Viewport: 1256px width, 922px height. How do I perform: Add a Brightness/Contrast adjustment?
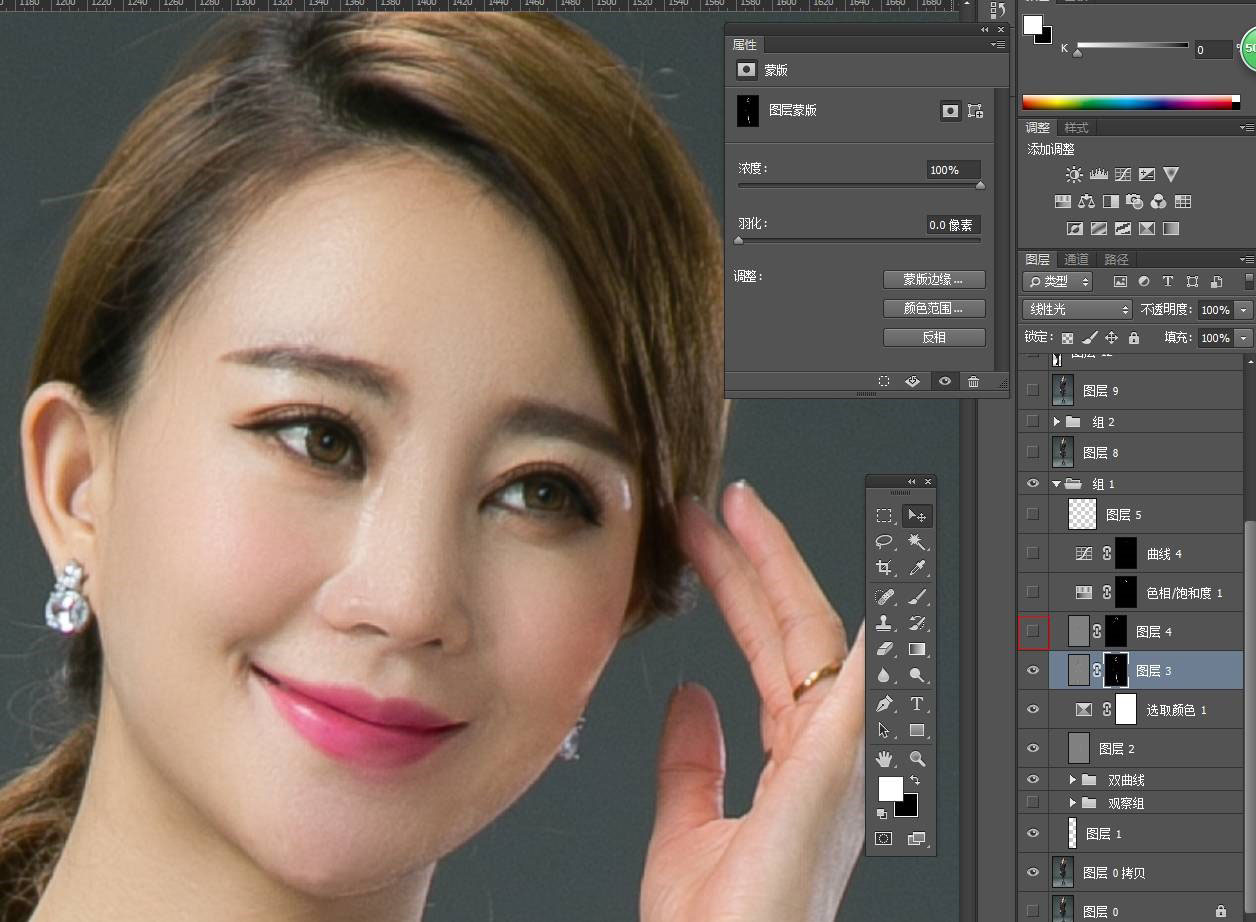point(1074,174)
